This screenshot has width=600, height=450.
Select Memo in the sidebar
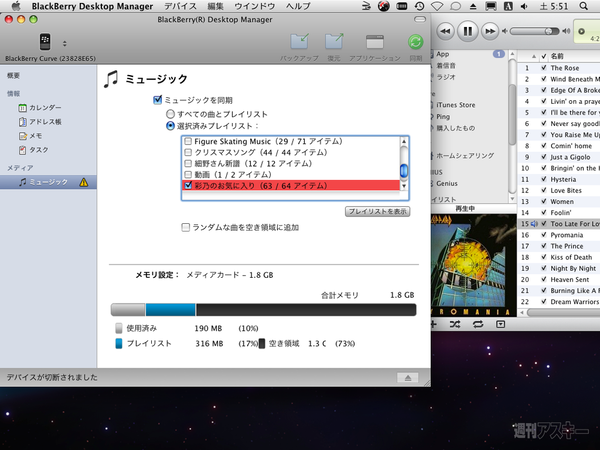[31, 136]
